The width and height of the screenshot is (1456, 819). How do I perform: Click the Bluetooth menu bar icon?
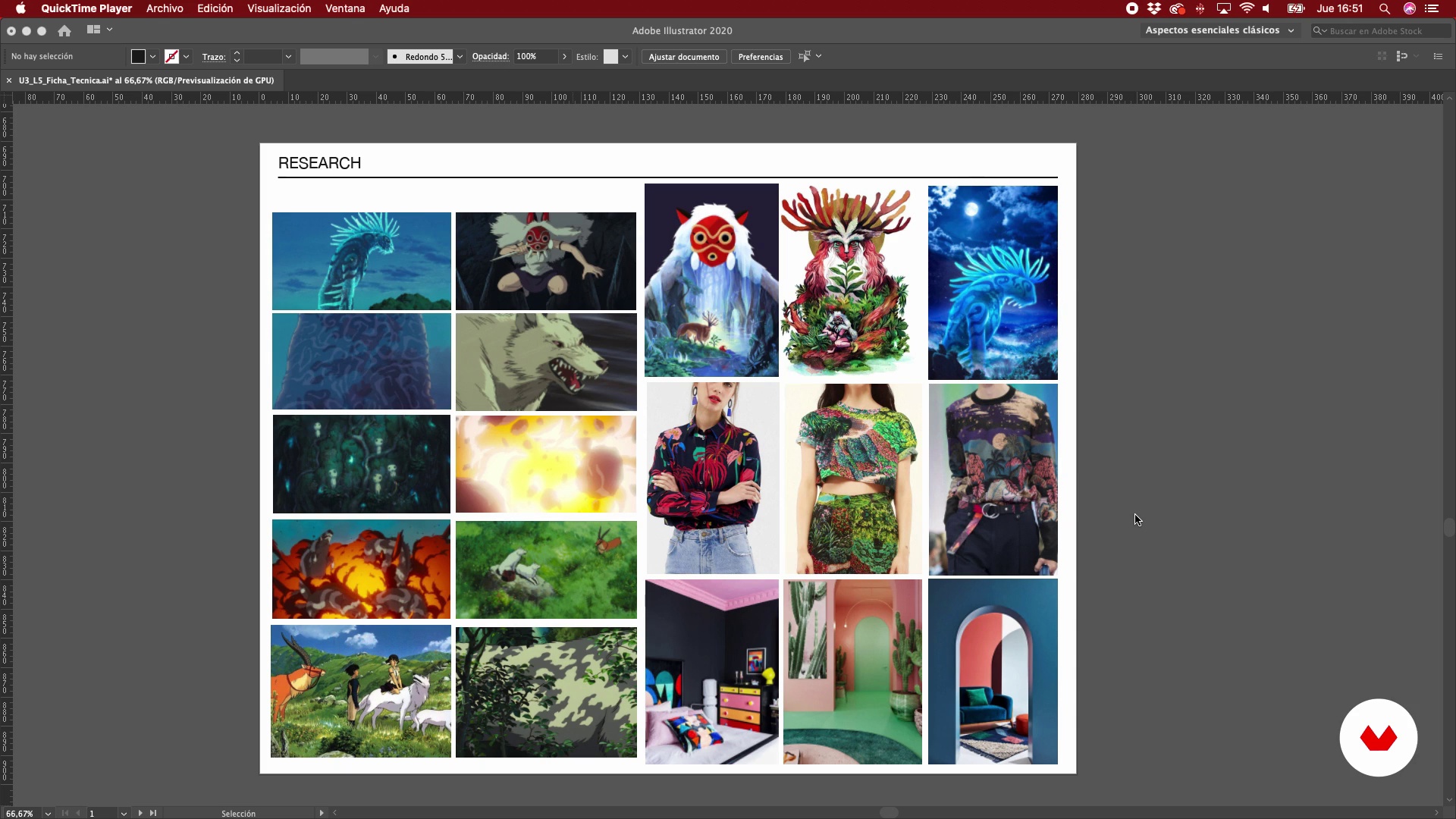[x=1200, y=8]
